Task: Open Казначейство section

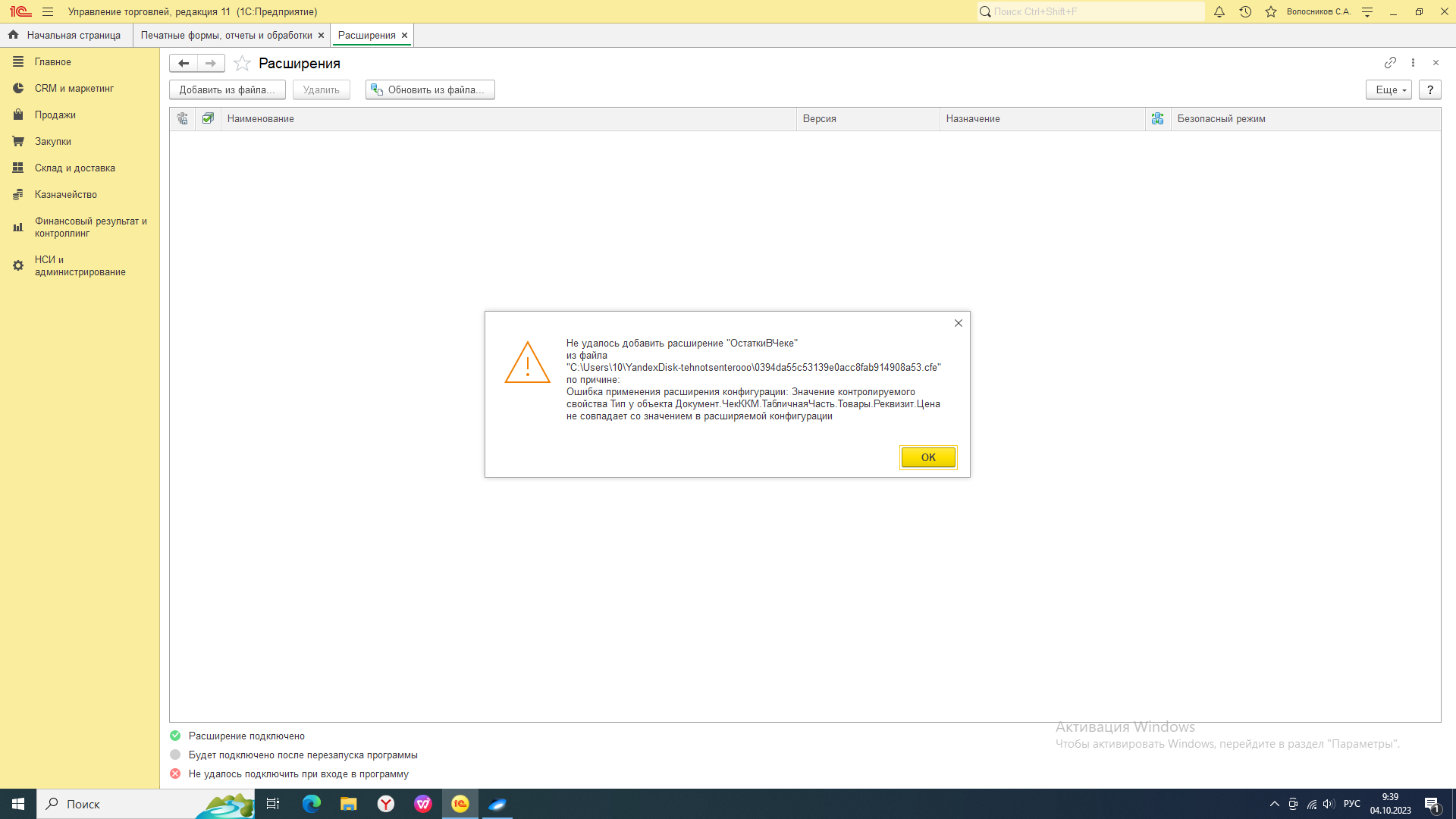Action: tap(80, 195)
